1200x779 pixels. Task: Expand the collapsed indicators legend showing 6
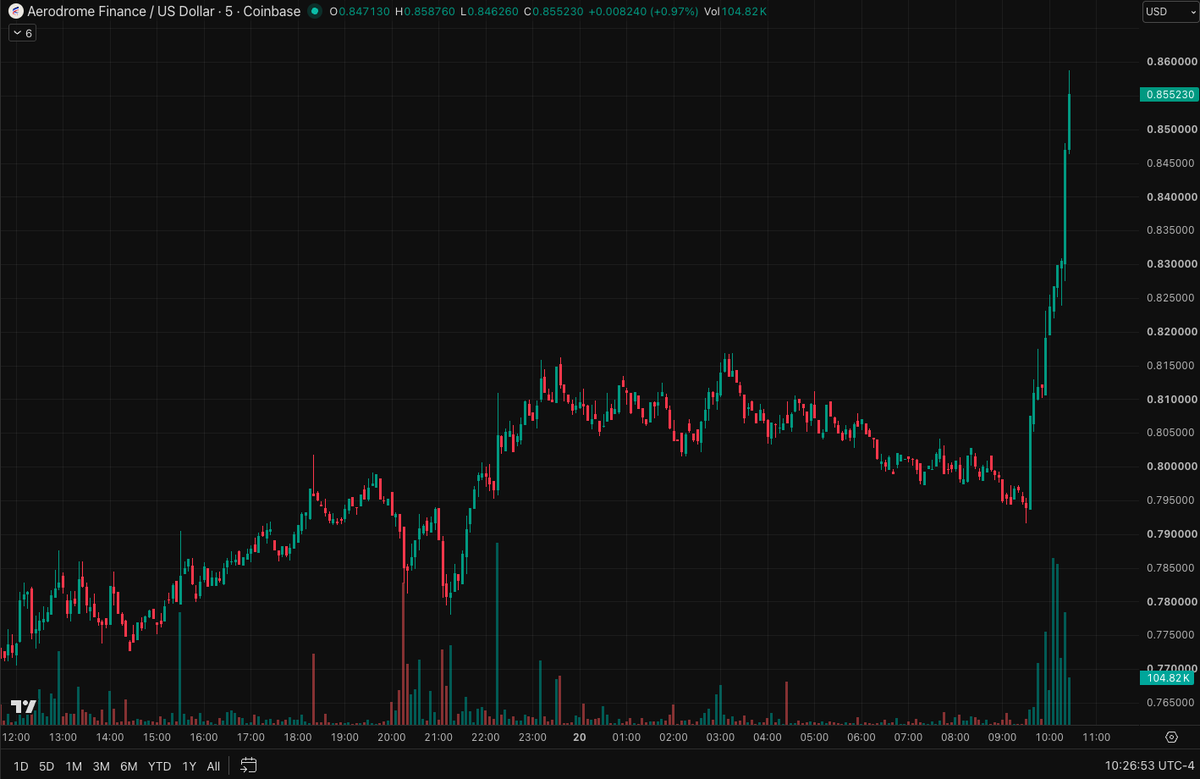[22, 33]
